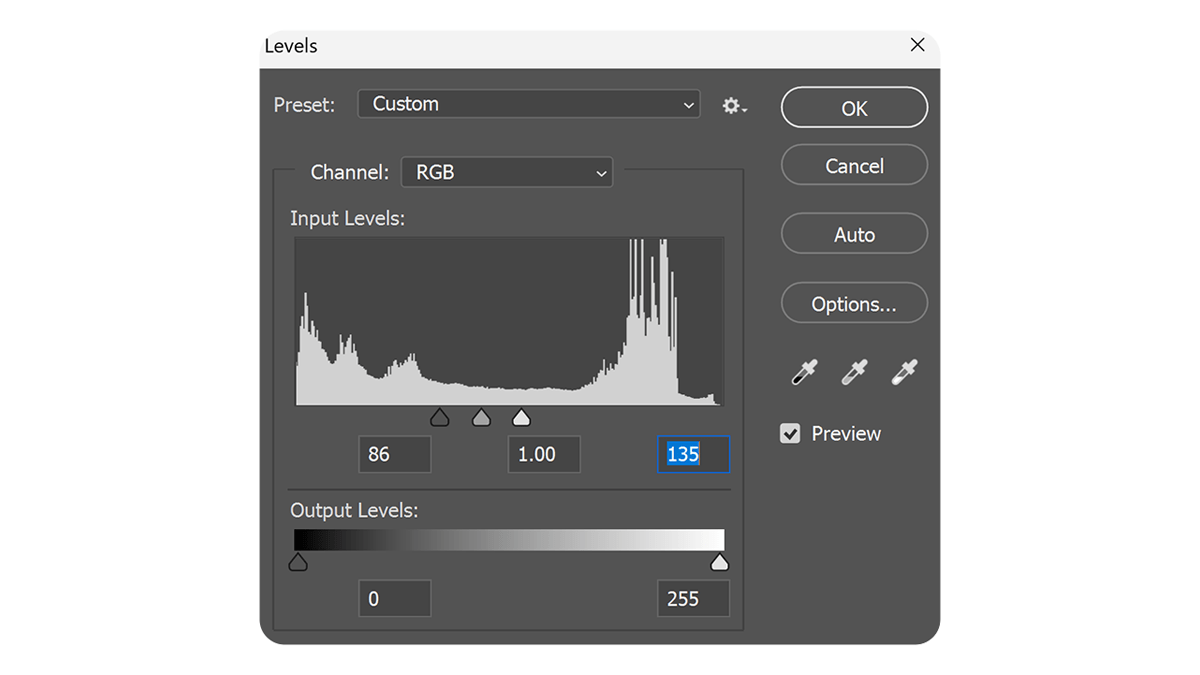Image resolution: width=1200 pixels, height=675 pixels.
Task: Select the shadow input slider triangle
Action: click(440, 417)
